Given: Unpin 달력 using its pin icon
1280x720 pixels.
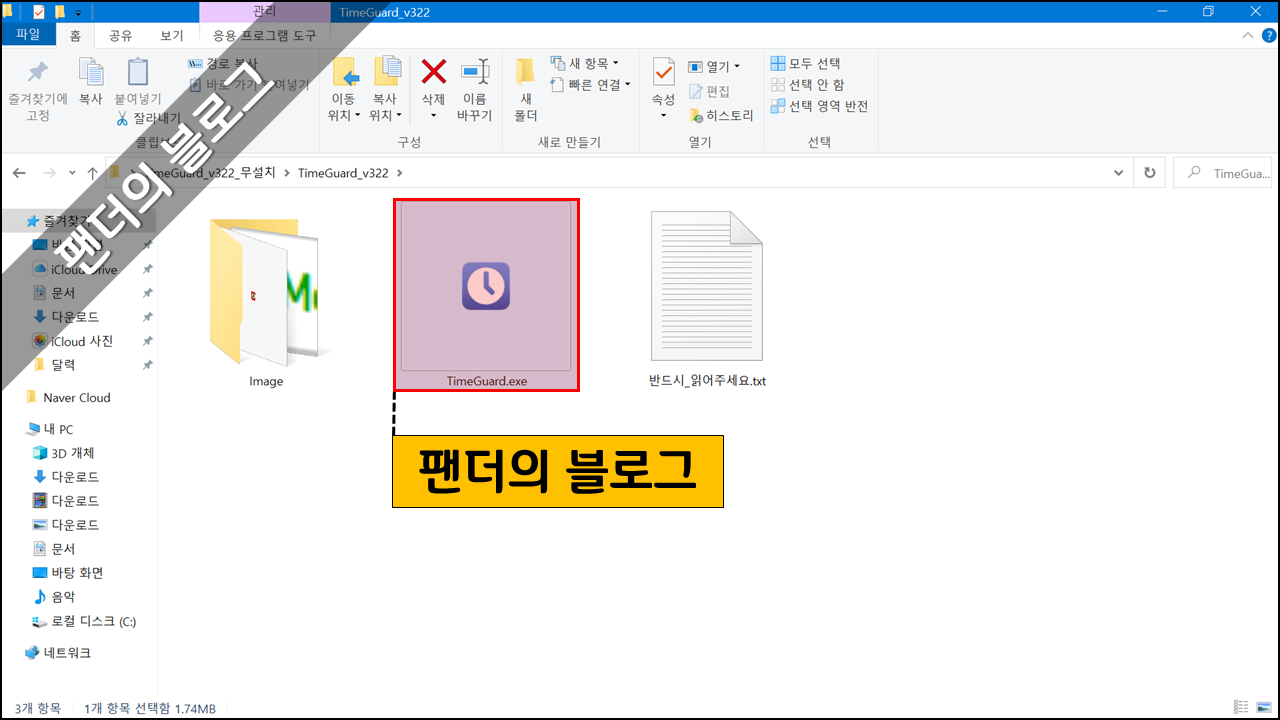Looking at the screenshot, I should [147, 365].
